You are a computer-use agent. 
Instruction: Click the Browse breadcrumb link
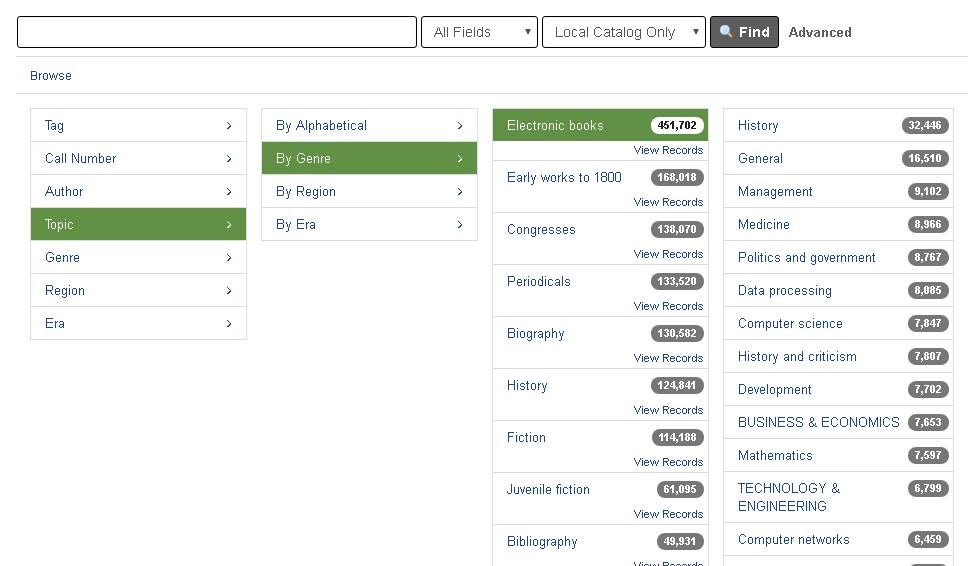click(51, 76)
